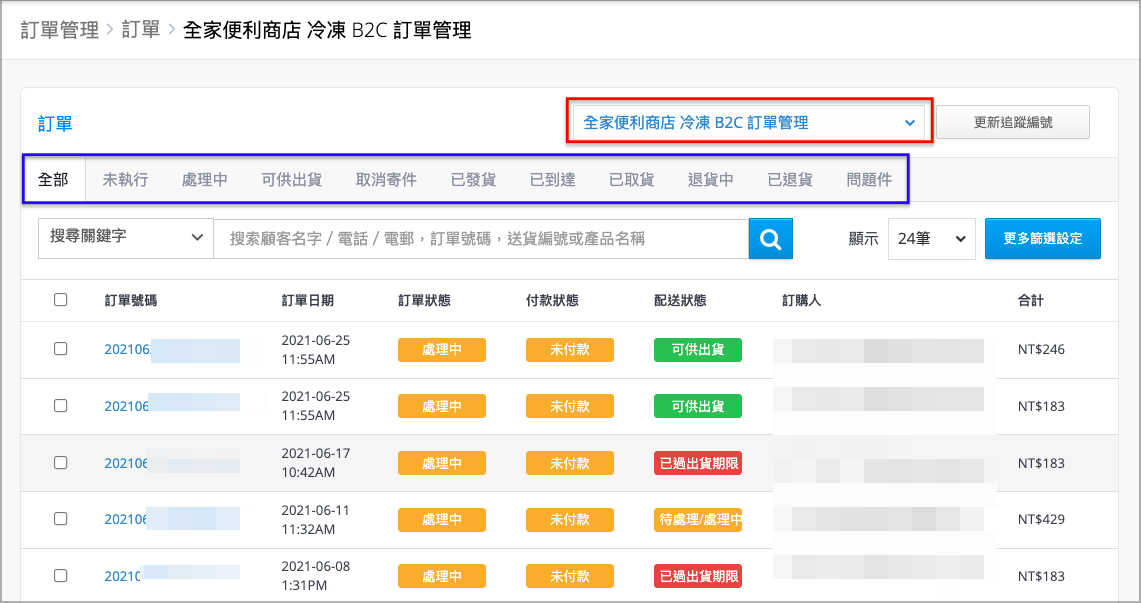
Task: Open the 問題件 tab
Action: [x=870, y=180]
